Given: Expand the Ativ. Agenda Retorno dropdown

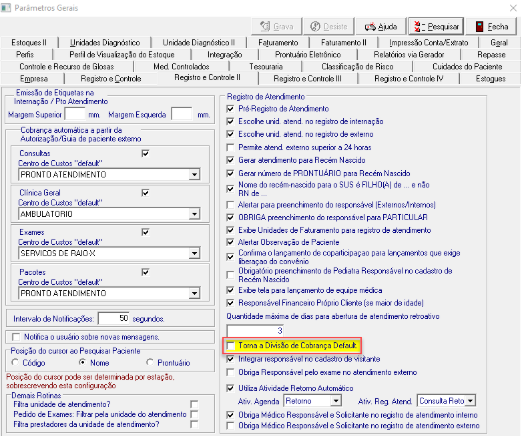Looking at the screenshot, I should (336, 401).
